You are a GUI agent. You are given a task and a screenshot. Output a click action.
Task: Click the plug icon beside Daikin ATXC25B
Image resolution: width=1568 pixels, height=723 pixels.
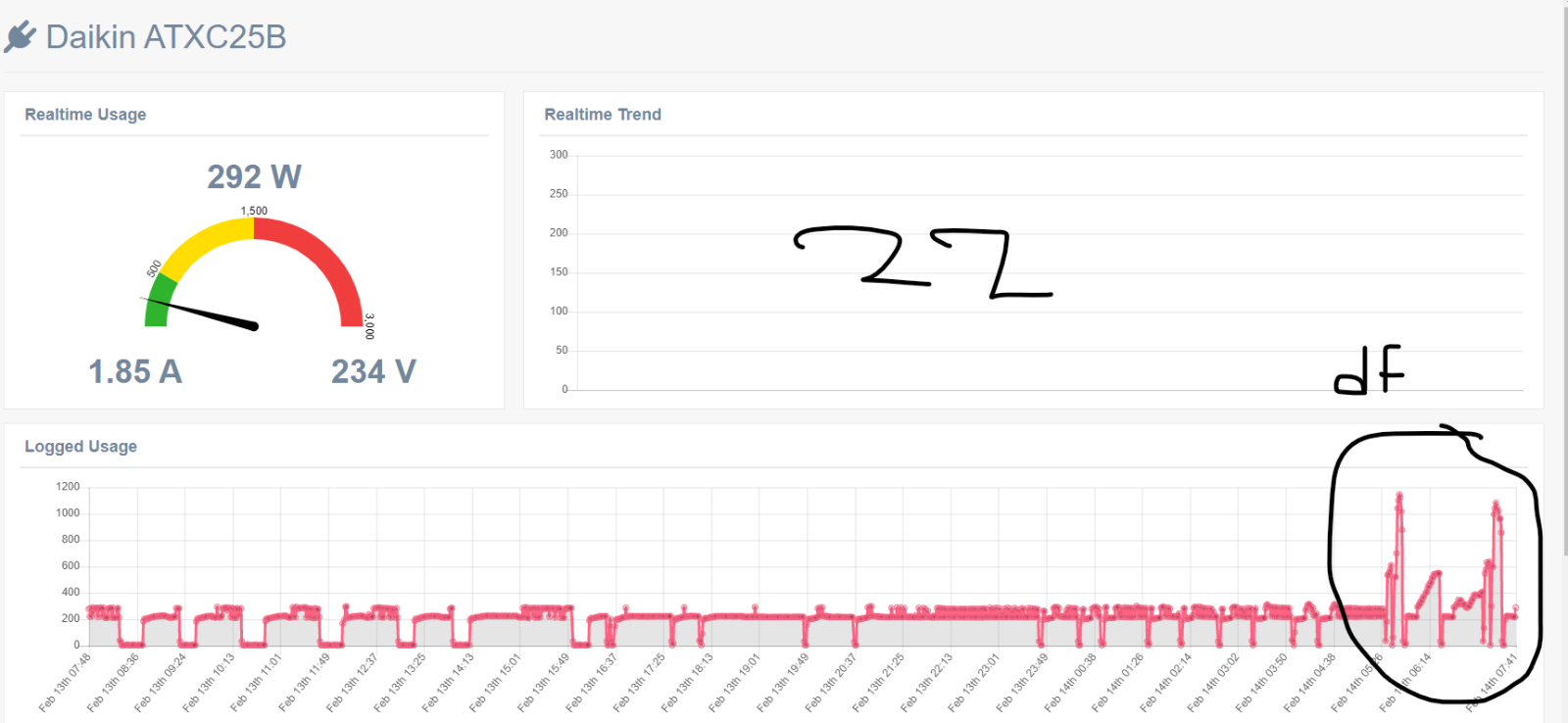(x=20, y=37)
